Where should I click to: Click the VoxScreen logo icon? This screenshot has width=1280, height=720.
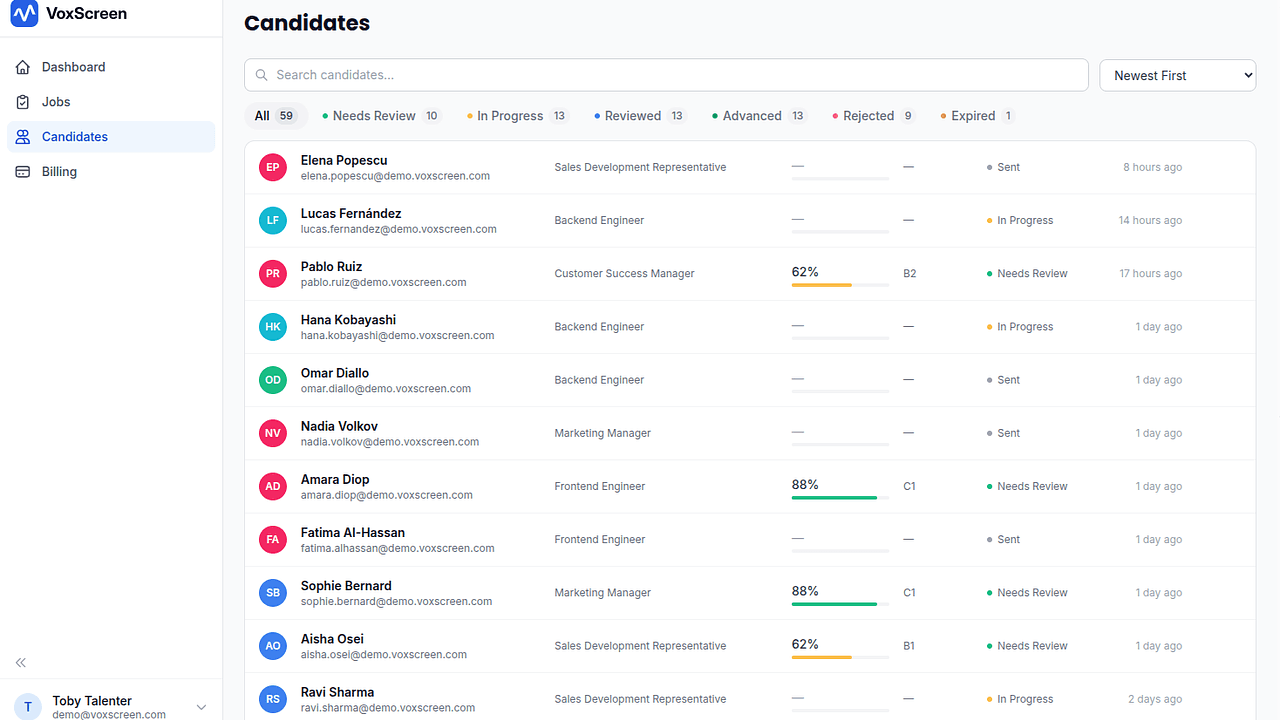pyautogui.click(x=24, y=14)
